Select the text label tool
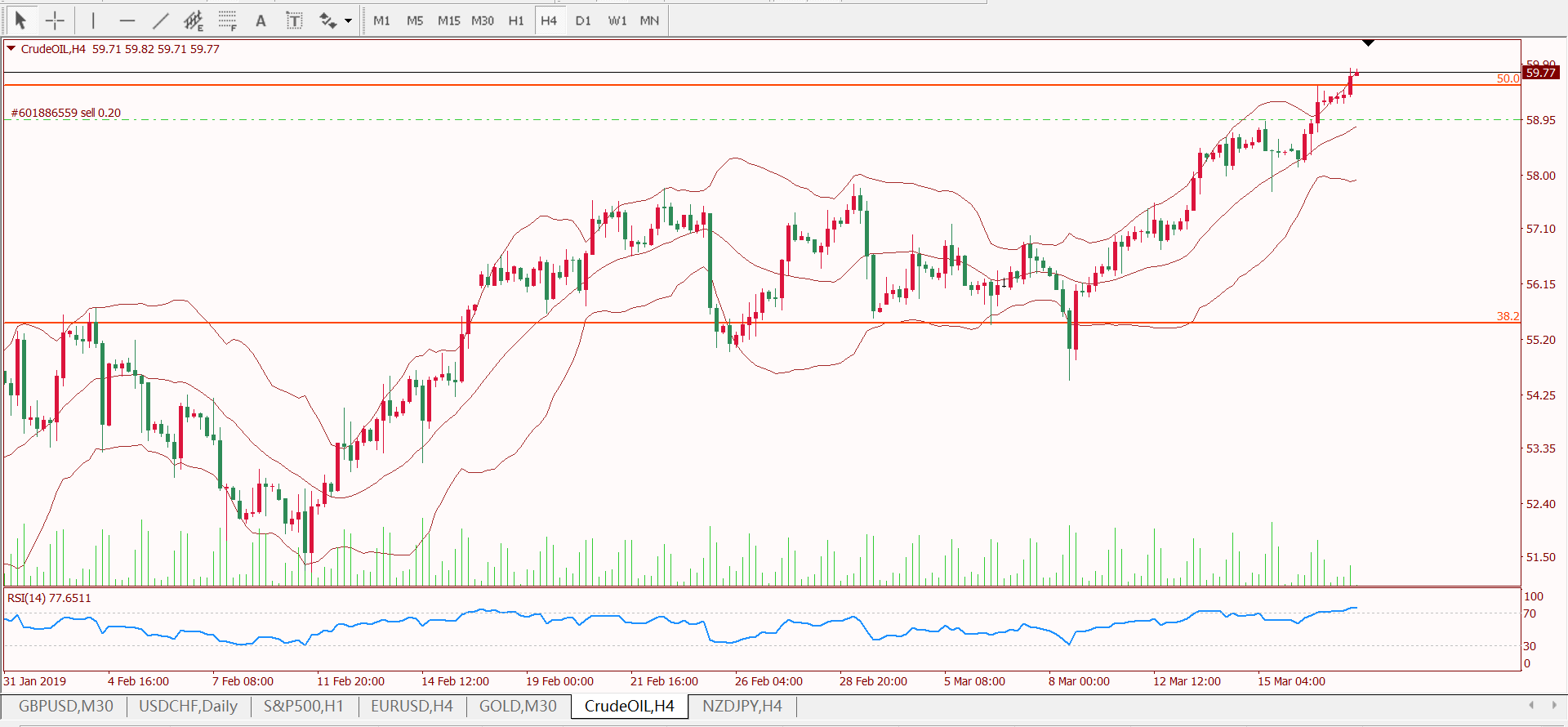This screenshot has height=727, width=1568. point(294,20)
